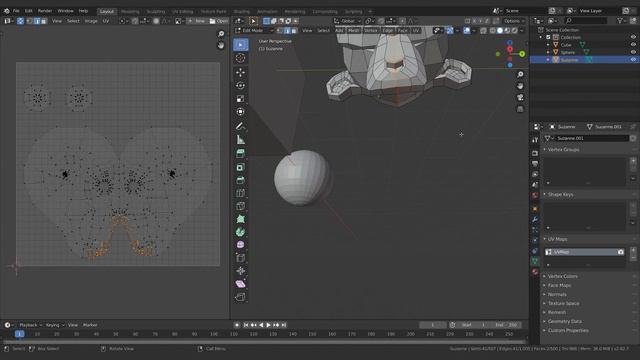This screenshot has width=640, height=360.
Task: Select the Smooth tool
Action: coord(240,245)
